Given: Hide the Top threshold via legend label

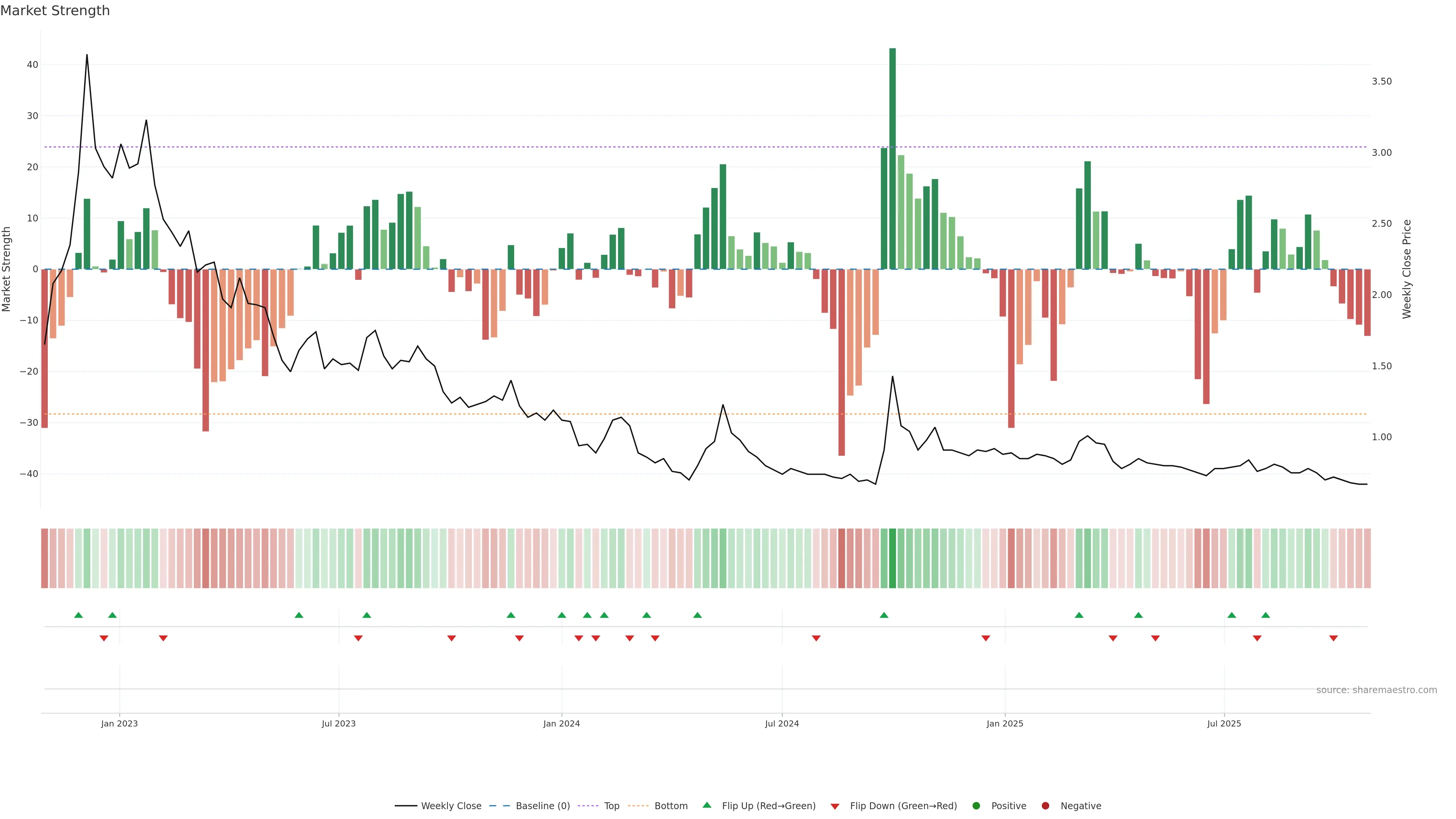Looking at the screenshot, I should pos(612,805).
